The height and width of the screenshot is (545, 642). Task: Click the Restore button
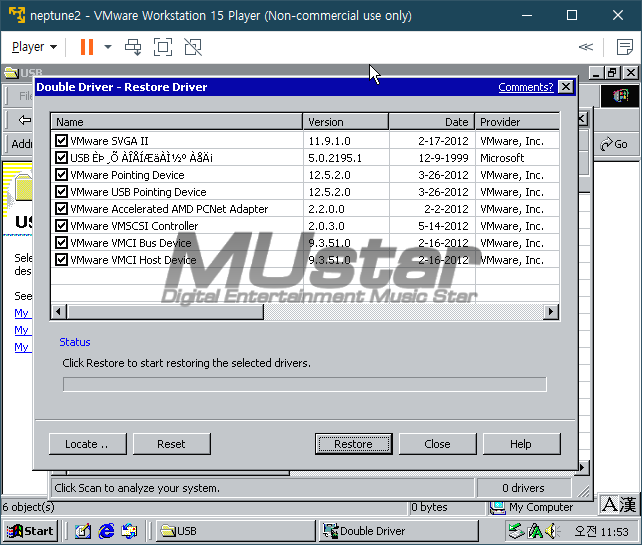[353, 444]
